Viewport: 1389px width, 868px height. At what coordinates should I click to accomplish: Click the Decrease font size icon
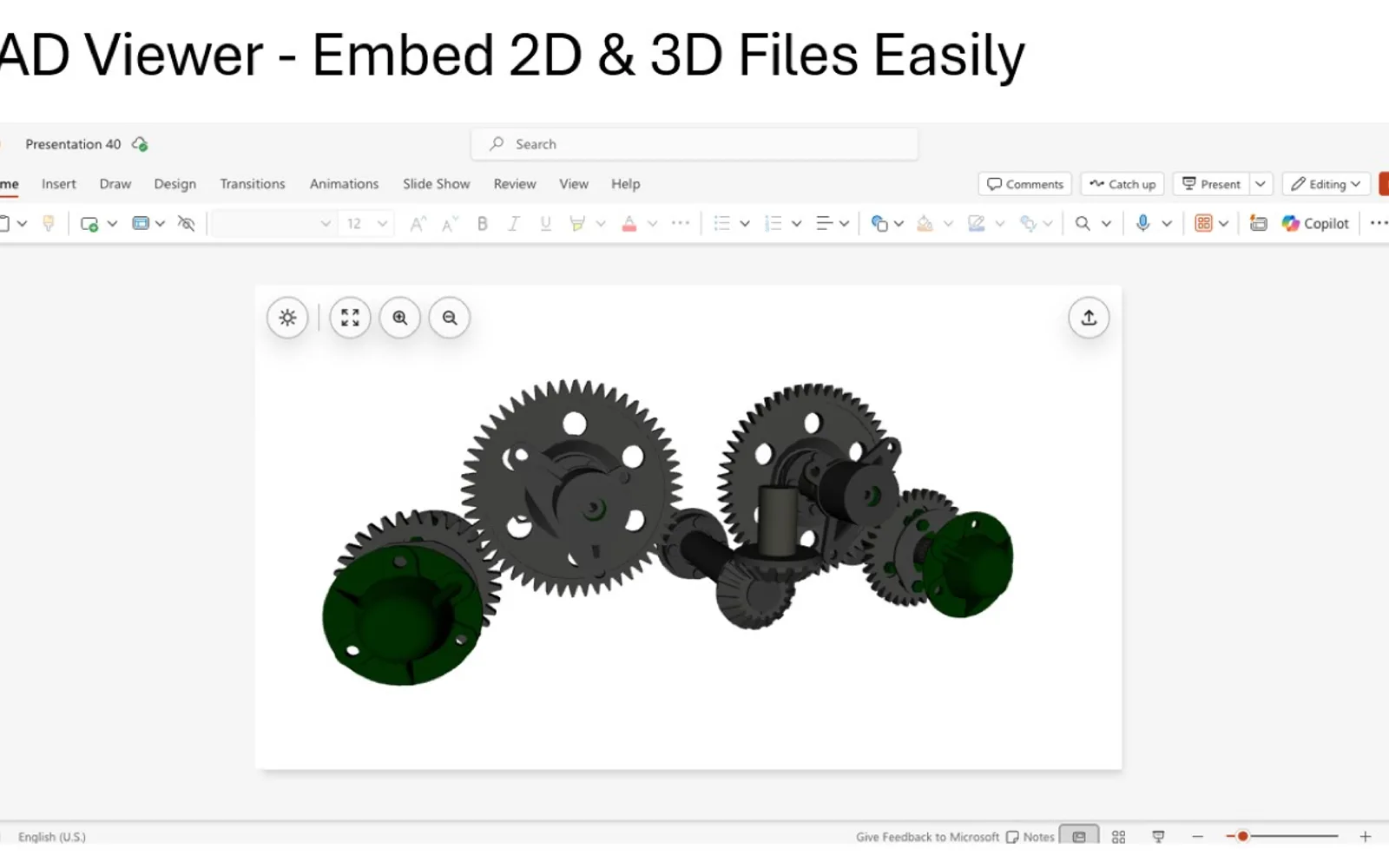[x=450, y=224]
